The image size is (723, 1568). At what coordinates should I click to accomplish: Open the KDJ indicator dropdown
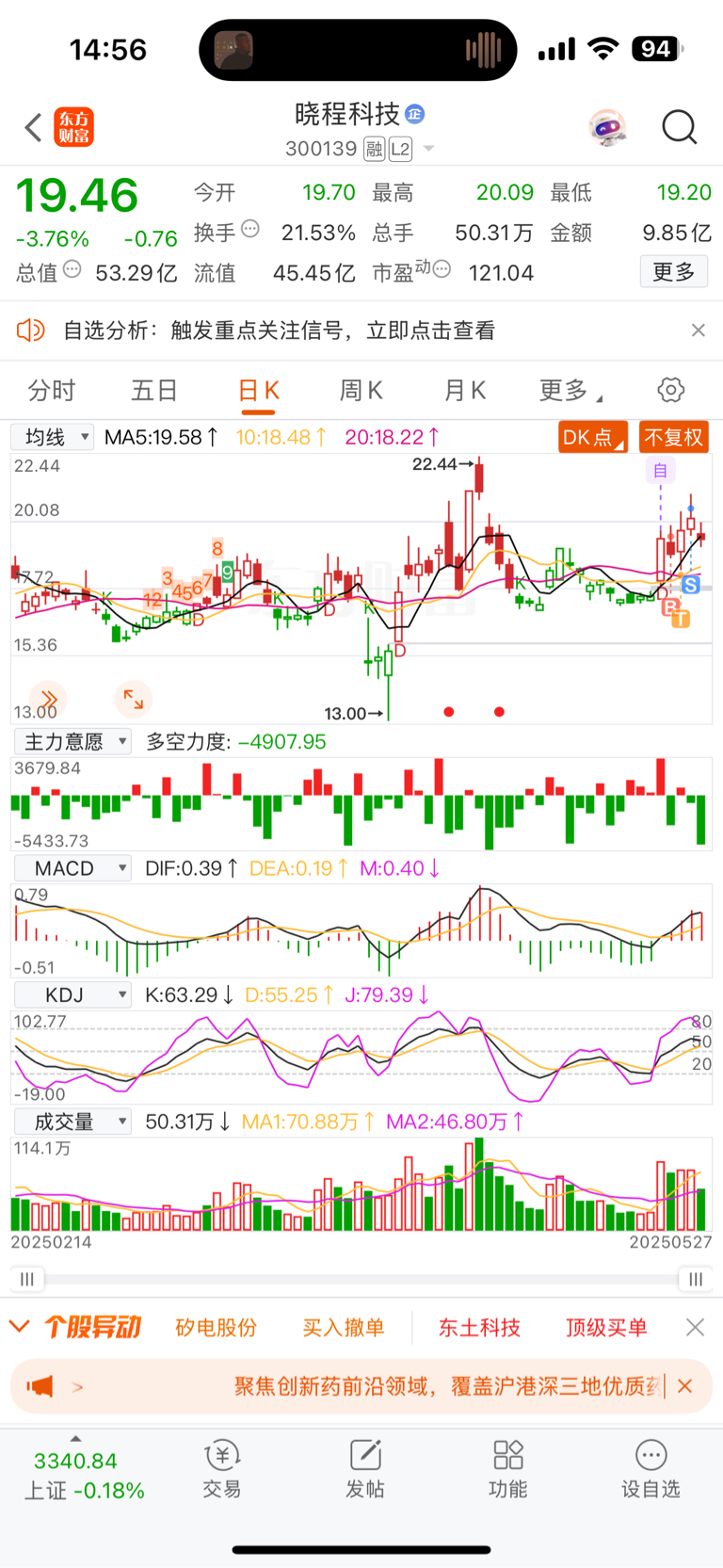tap(72, 995)
